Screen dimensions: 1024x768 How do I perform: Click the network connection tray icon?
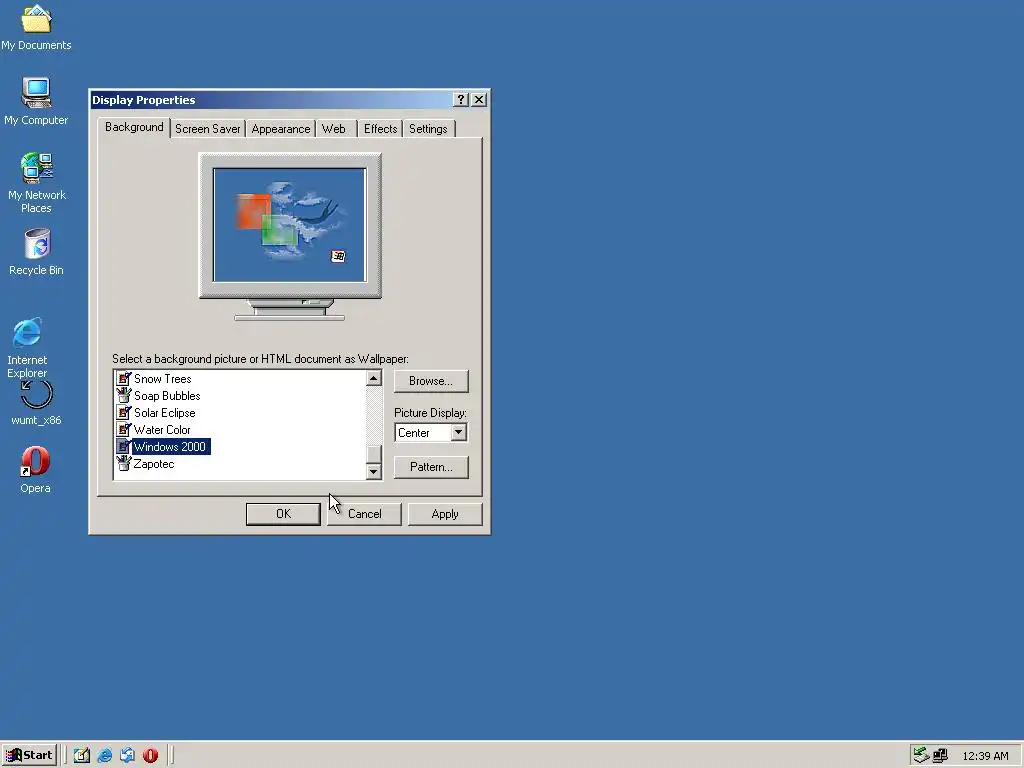[x=940, y=755]
